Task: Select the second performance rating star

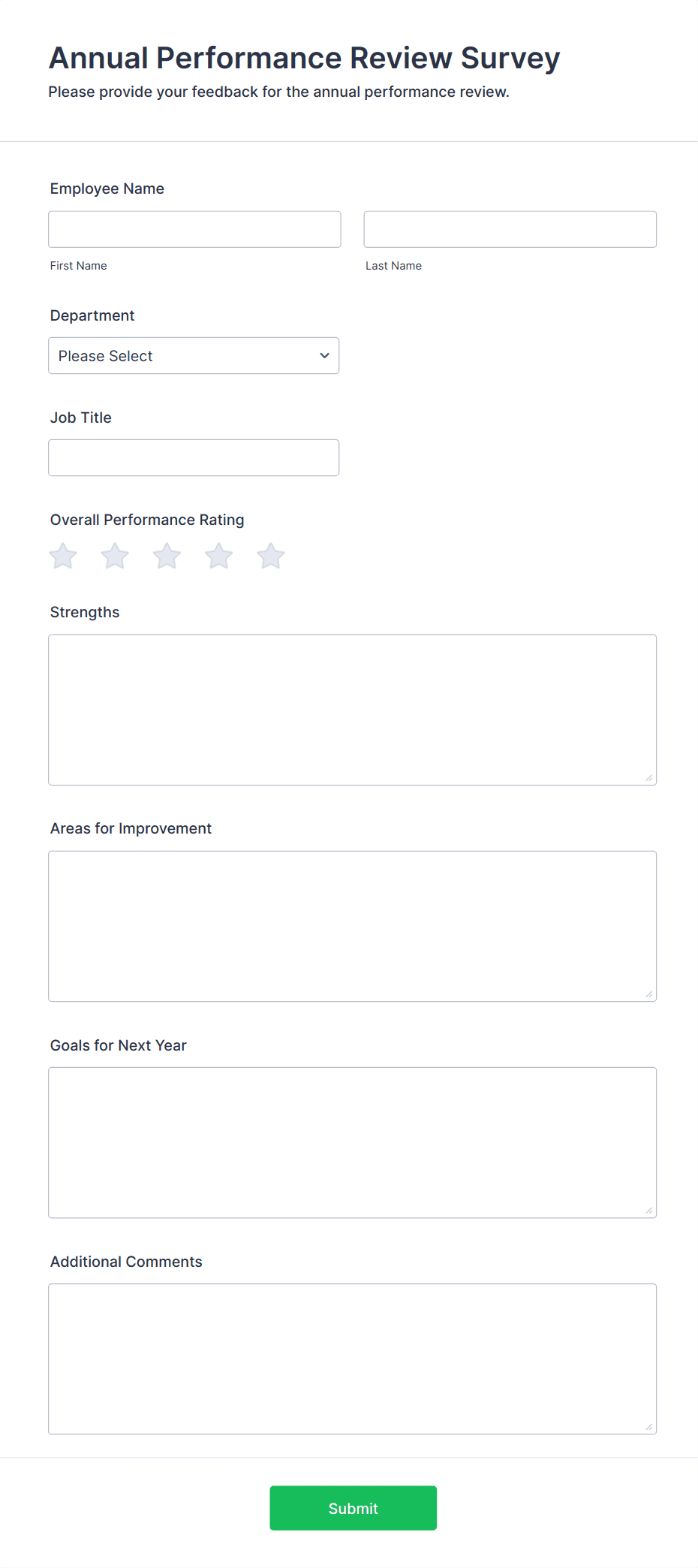Action: click(x=114, y=556)
